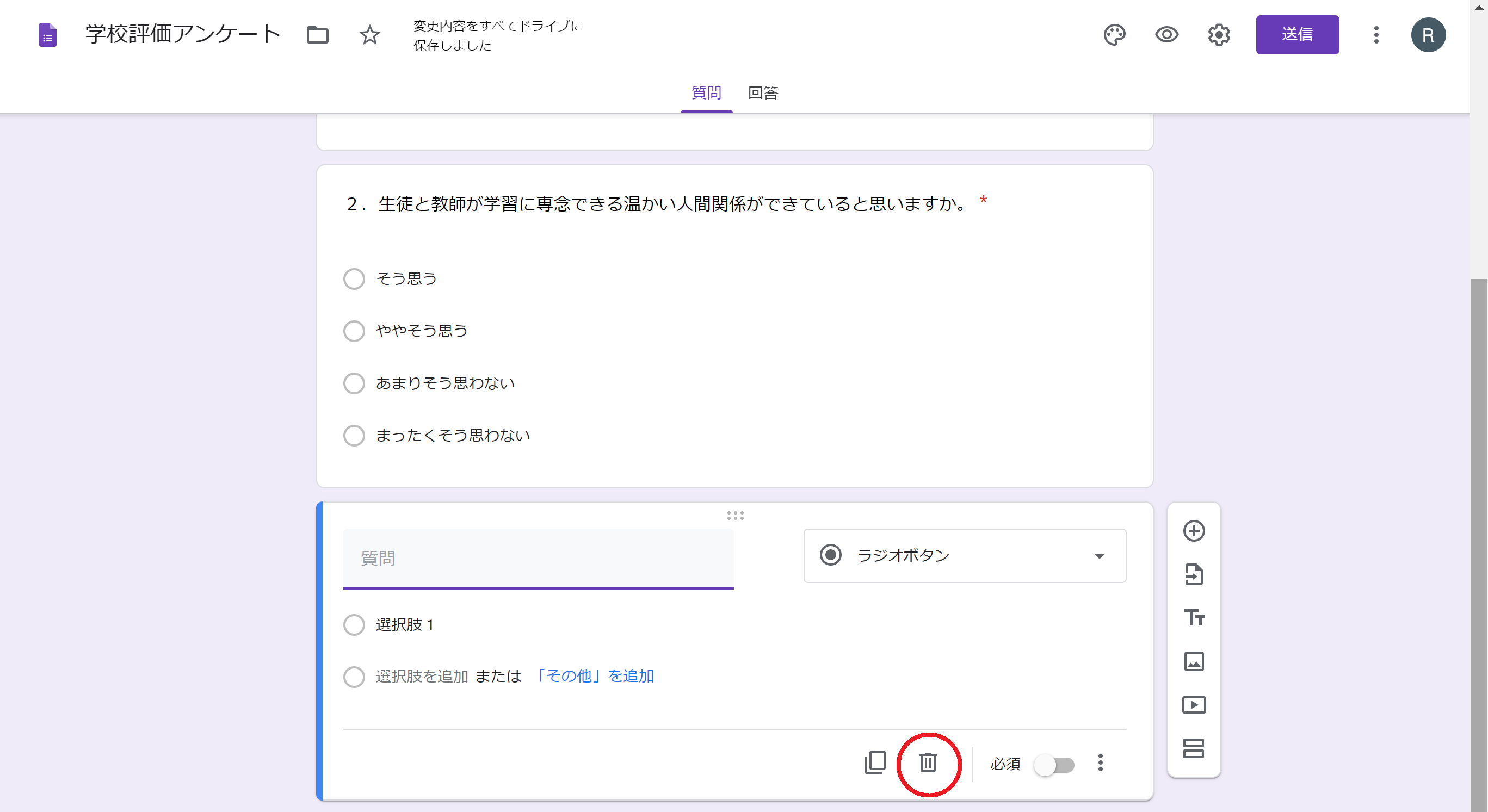Add a video from sidebar
The height and width of the screenshot is (812, 1488).
tap(1194, 705)
